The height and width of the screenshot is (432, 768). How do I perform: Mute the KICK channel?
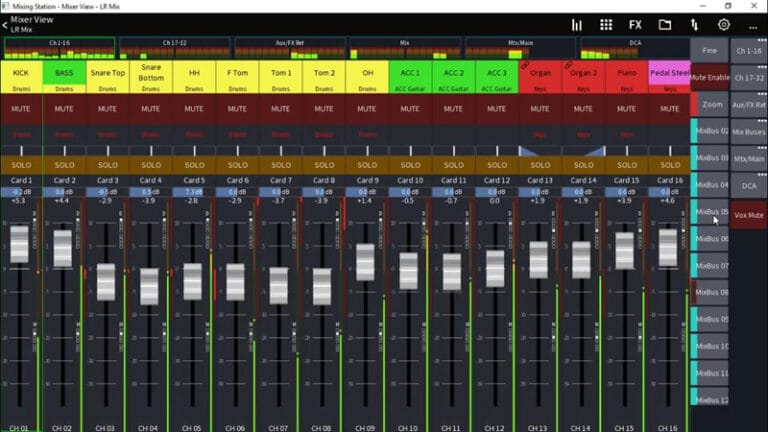21,109
